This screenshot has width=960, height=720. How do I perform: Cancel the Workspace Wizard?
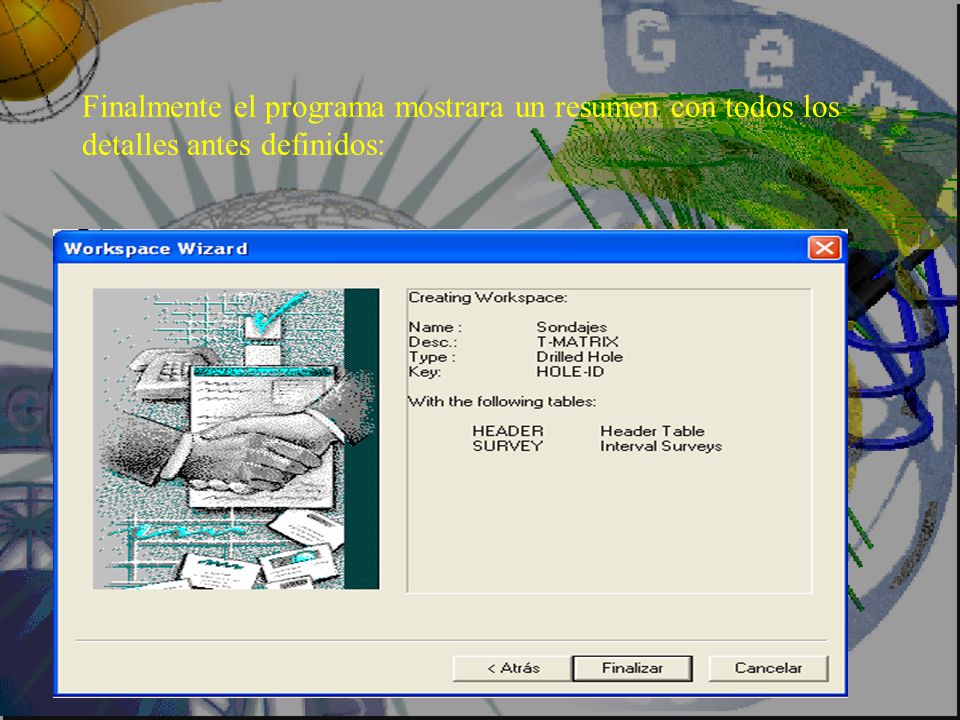[x=768, y=668]
